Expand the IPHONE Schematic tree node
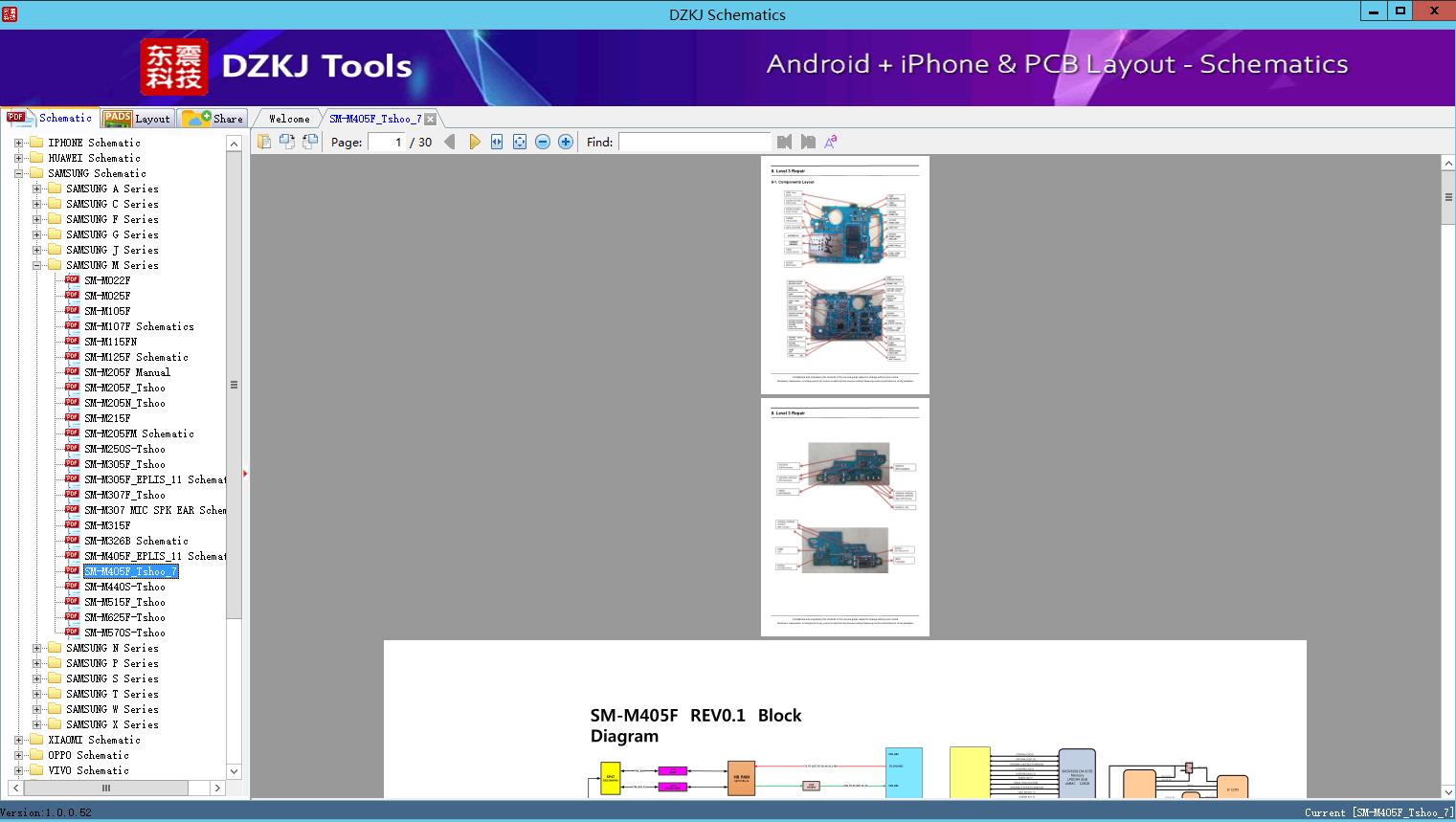The width and height of the screenshot is (1456, 822). (18, 143)
